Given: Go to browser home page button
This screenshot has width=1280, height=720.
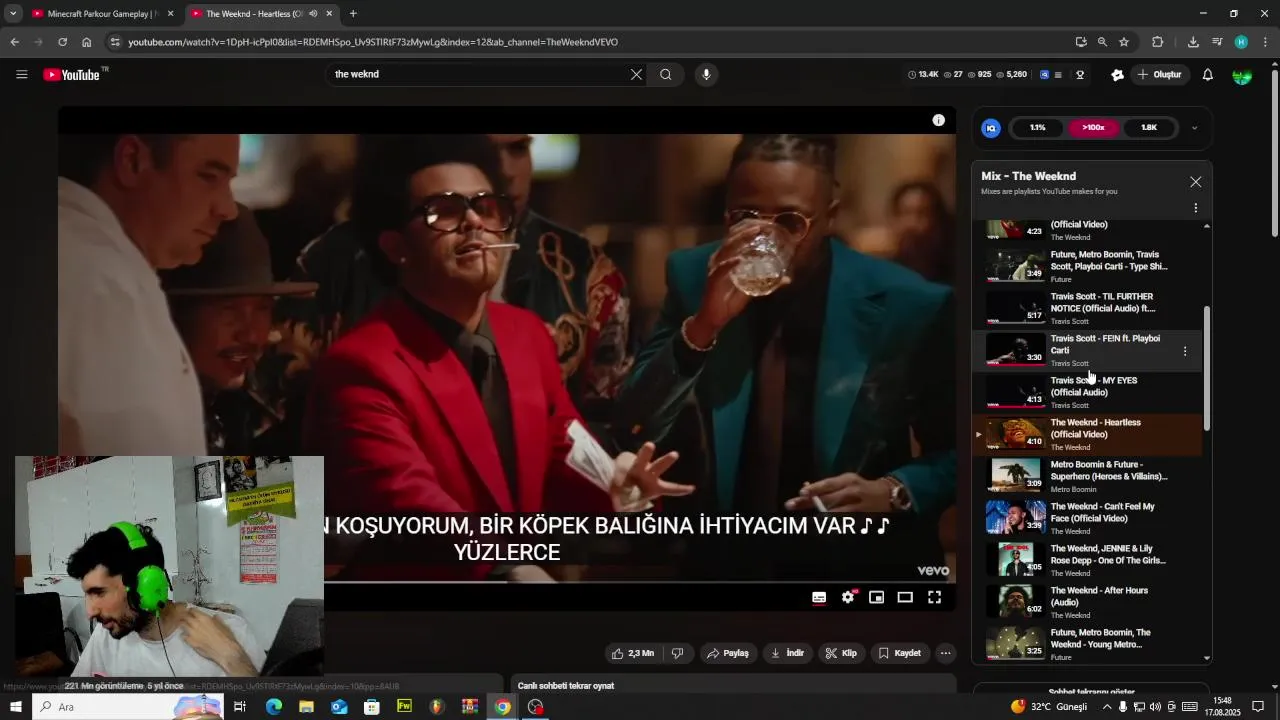Looking at the screenshot, I should [87, 42].
